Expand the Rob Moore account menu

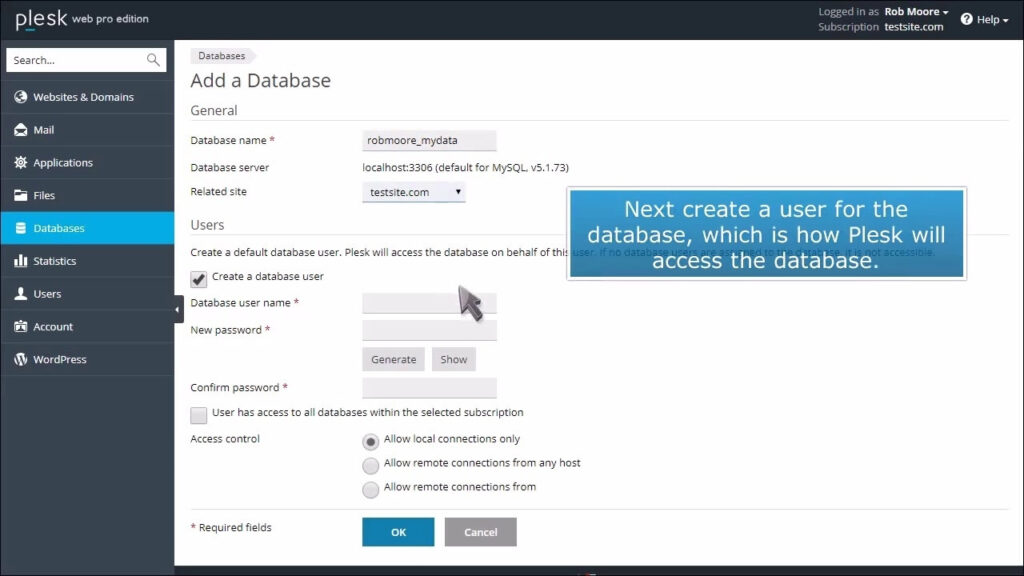coord(914,11)
